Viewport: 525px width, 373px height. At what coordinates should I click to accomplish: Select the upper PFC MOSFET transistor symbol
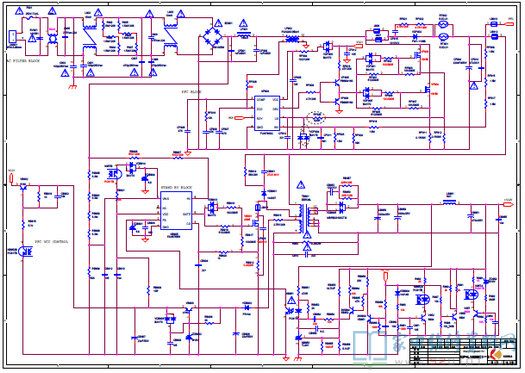click(x=417, y=55)
